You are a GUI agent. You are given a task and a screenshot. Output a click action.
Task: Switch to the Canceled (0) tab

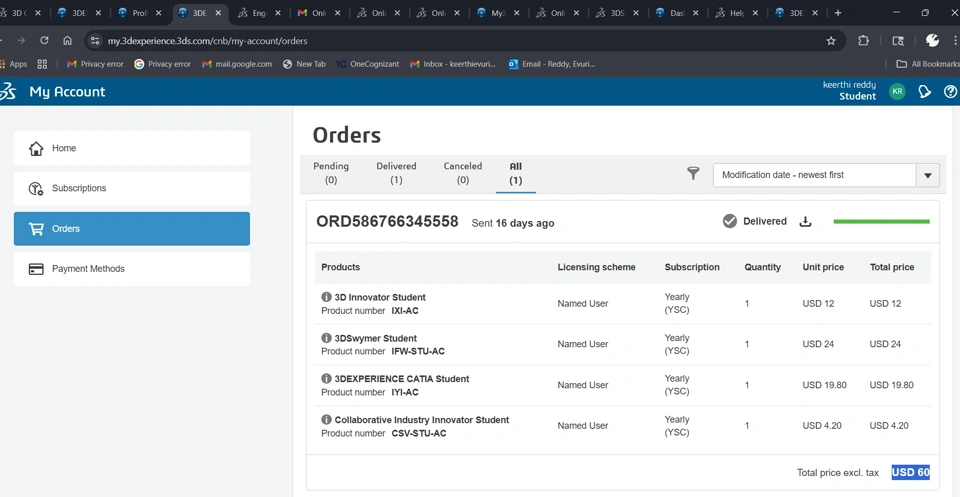463,173
